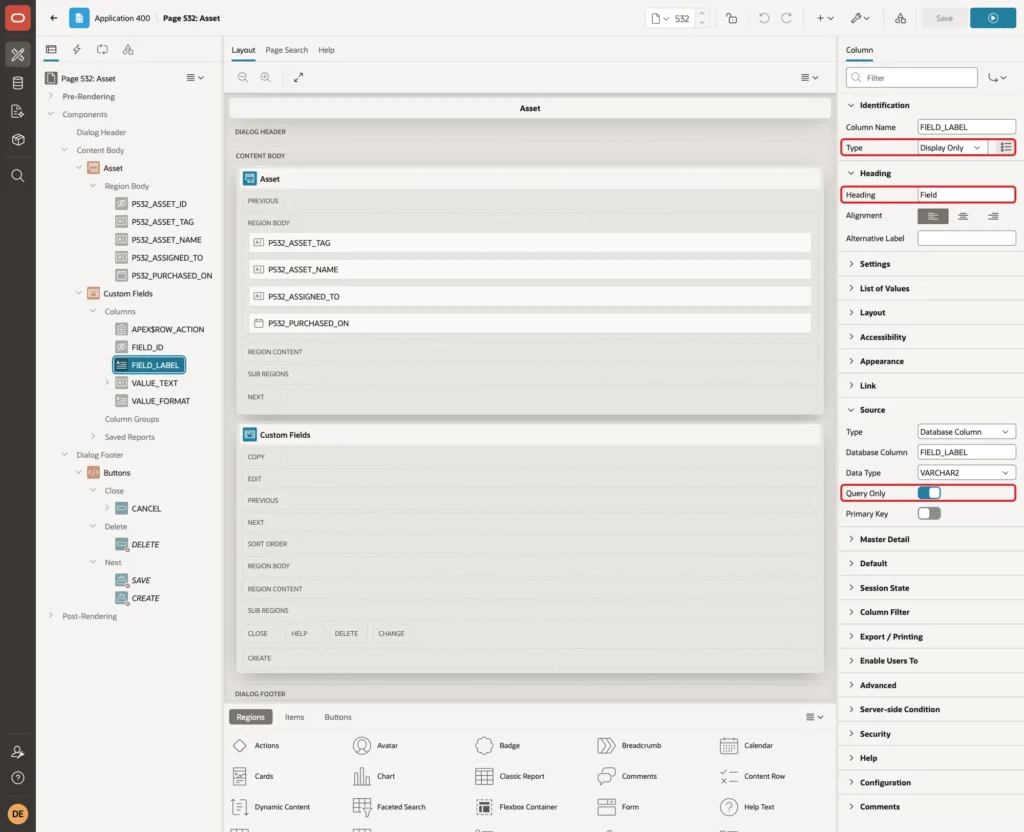The height and width of the screenshot is (832, 1024).
Task: Collapse the Custom Fields tree node
Action: click(79, 293)
